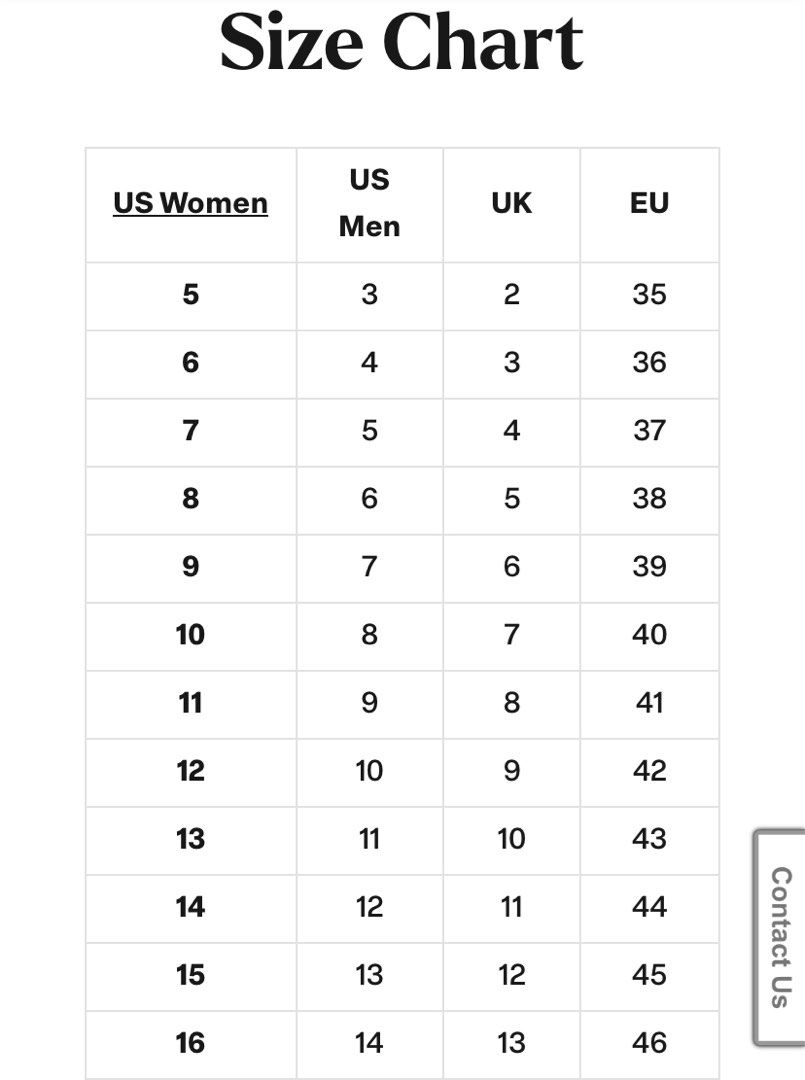The height and width of the screenshot is (1080, 805).
Task: Select the EU column header
Action: pyautogui.click(x=649, y=203)
